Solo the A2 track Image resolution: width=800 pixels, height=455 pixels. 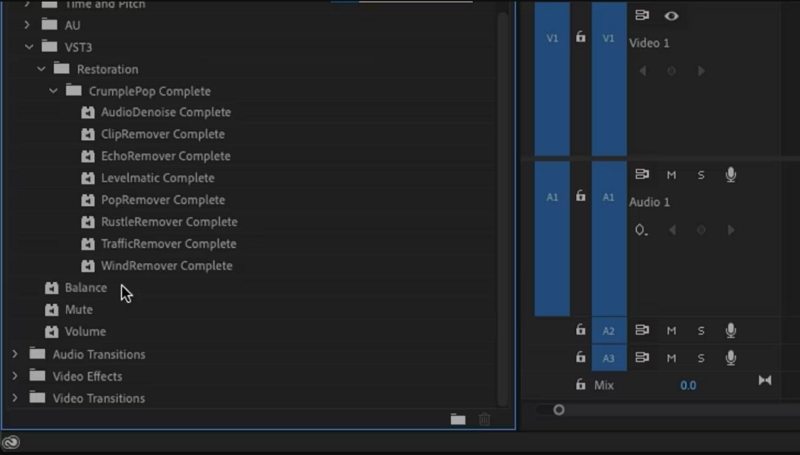701,331
